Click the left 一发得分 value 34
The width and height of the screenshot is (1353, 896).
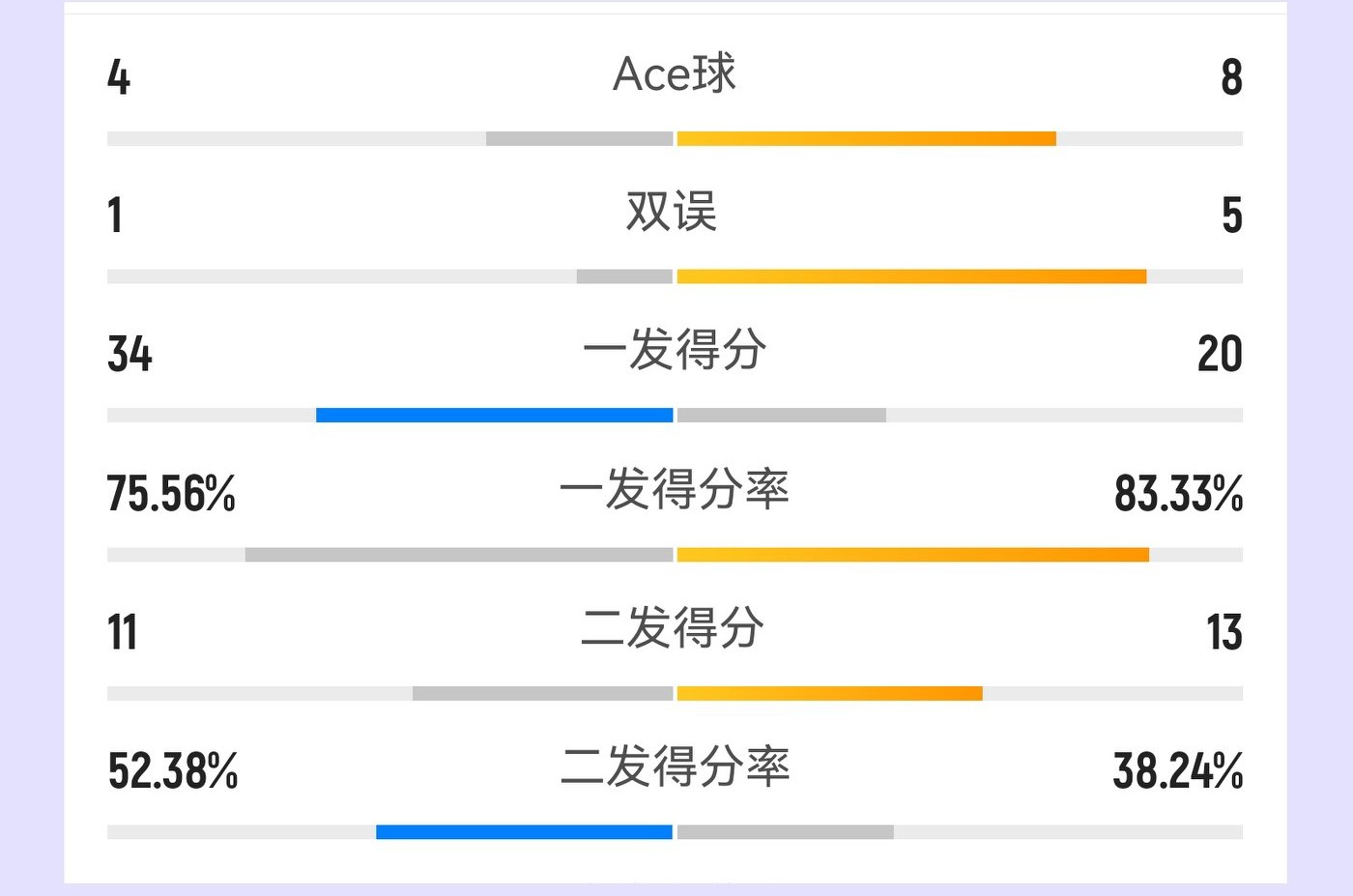click(130, 355)
